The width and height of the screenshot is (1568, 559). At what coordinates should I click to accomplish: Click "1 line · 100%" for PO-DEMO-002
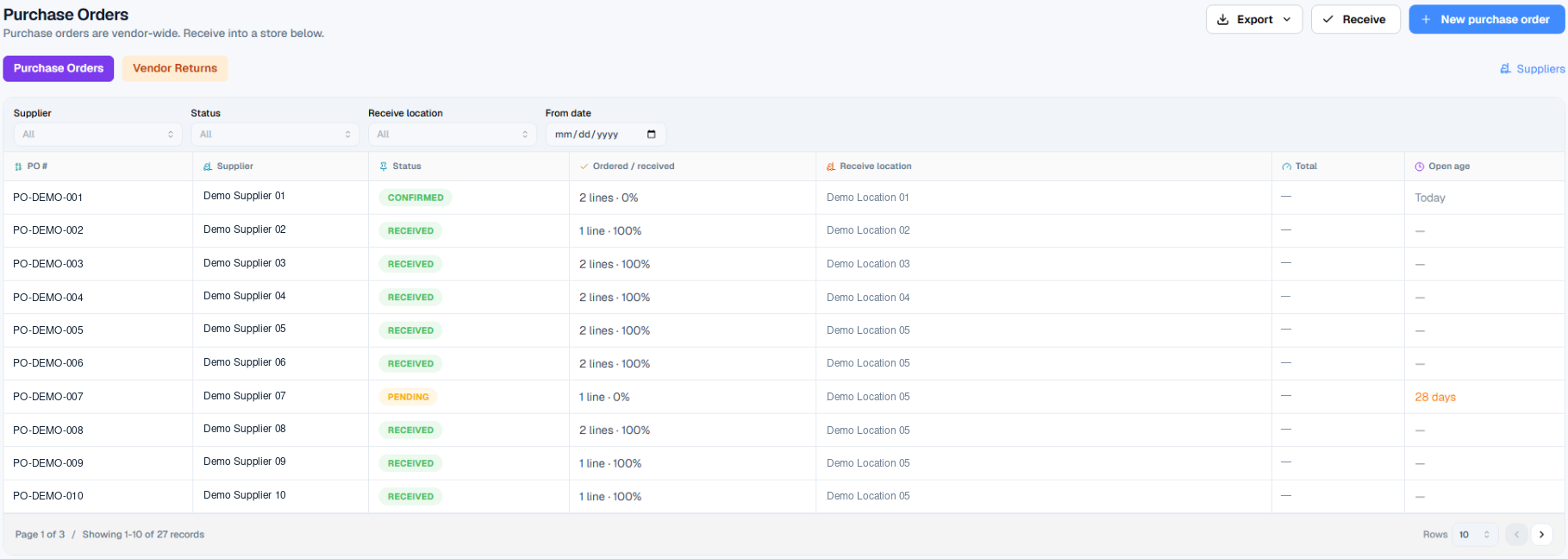610,231
